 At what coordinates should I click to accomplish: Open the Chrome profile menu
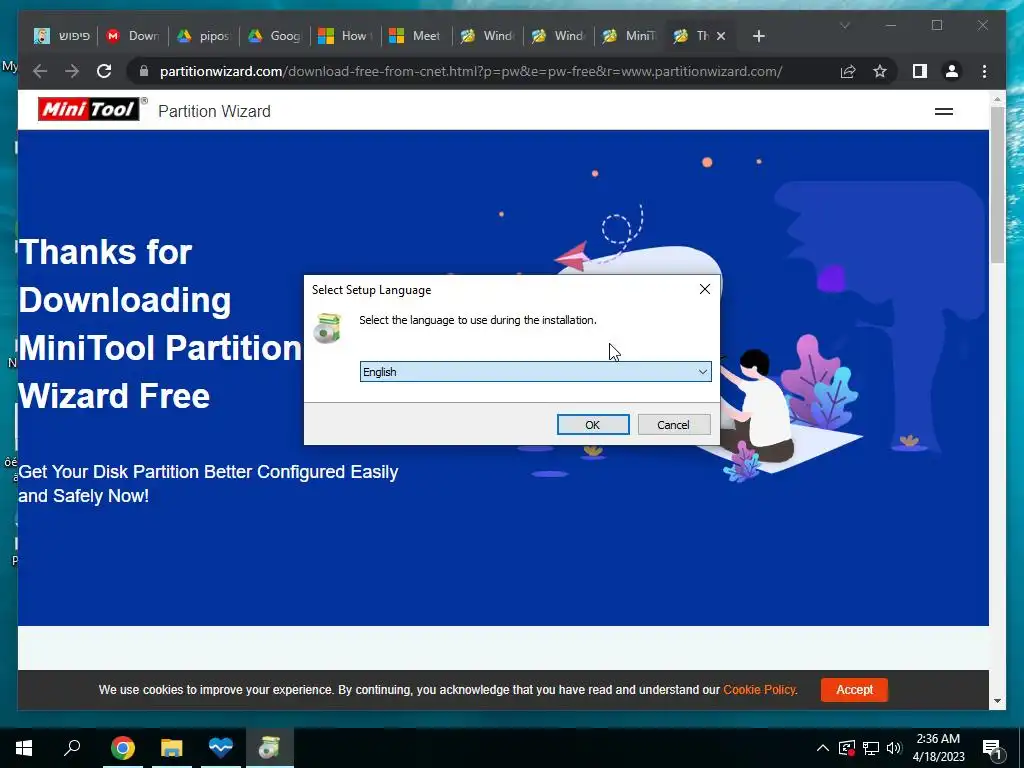952,71
